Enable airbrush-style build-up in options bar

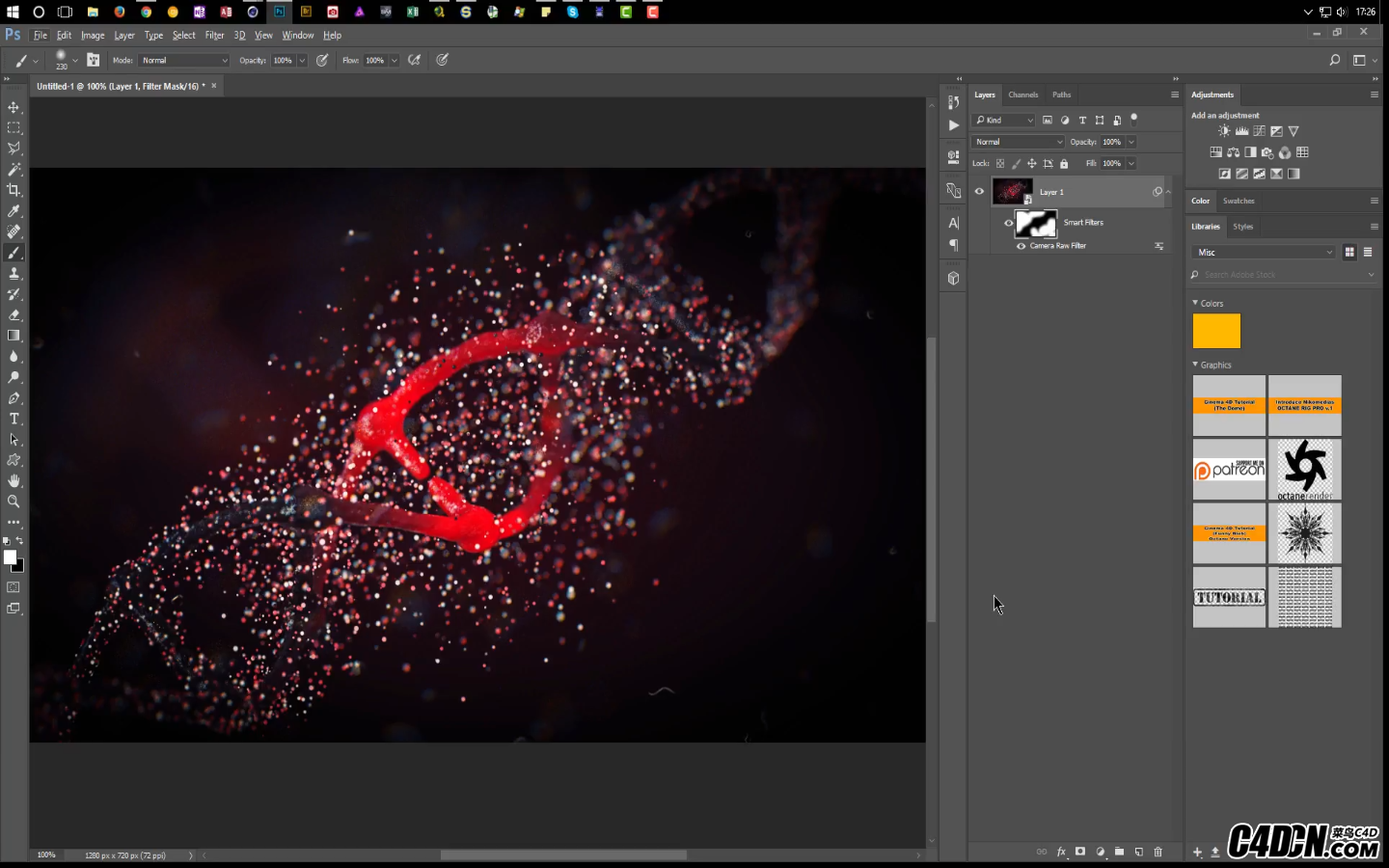[x=415, y=60]
